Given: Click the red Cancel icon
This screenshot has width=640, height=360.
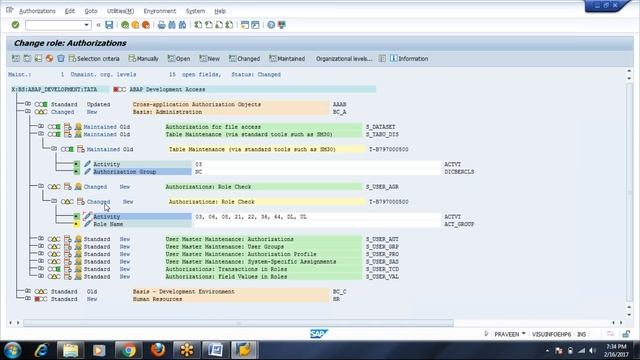Looking at the screenshot, I should click(x=146, y=25).
